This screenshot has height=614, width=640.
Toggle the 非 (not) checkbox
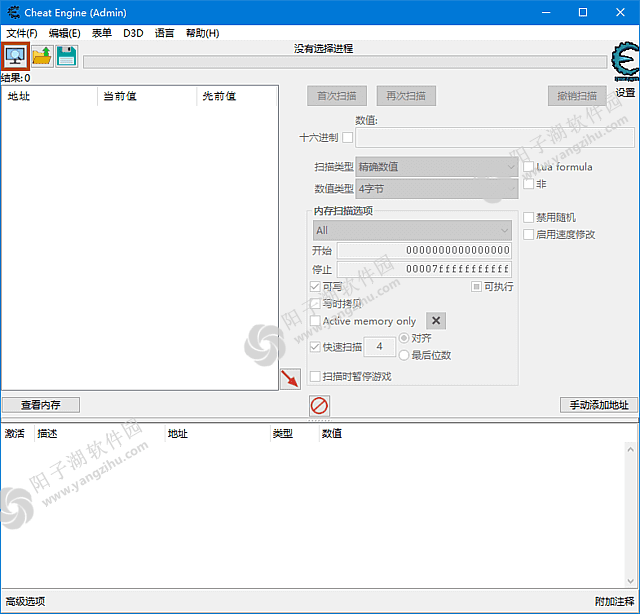528,184
